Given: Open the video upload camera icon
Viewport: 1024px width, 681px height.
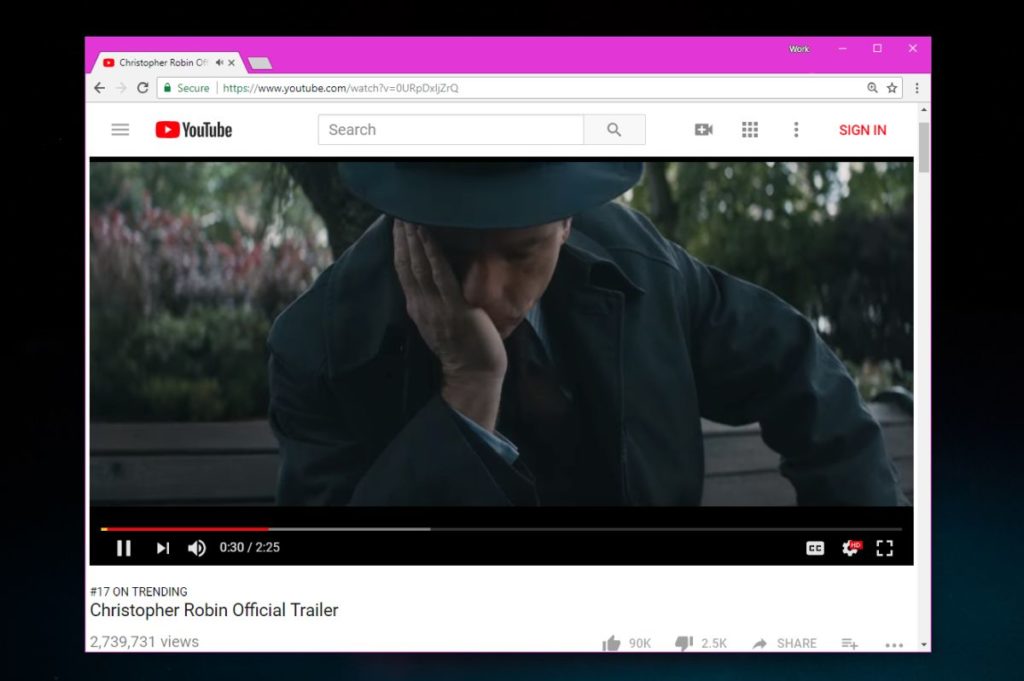Looking at the screenshot, I should coord(703,129).
